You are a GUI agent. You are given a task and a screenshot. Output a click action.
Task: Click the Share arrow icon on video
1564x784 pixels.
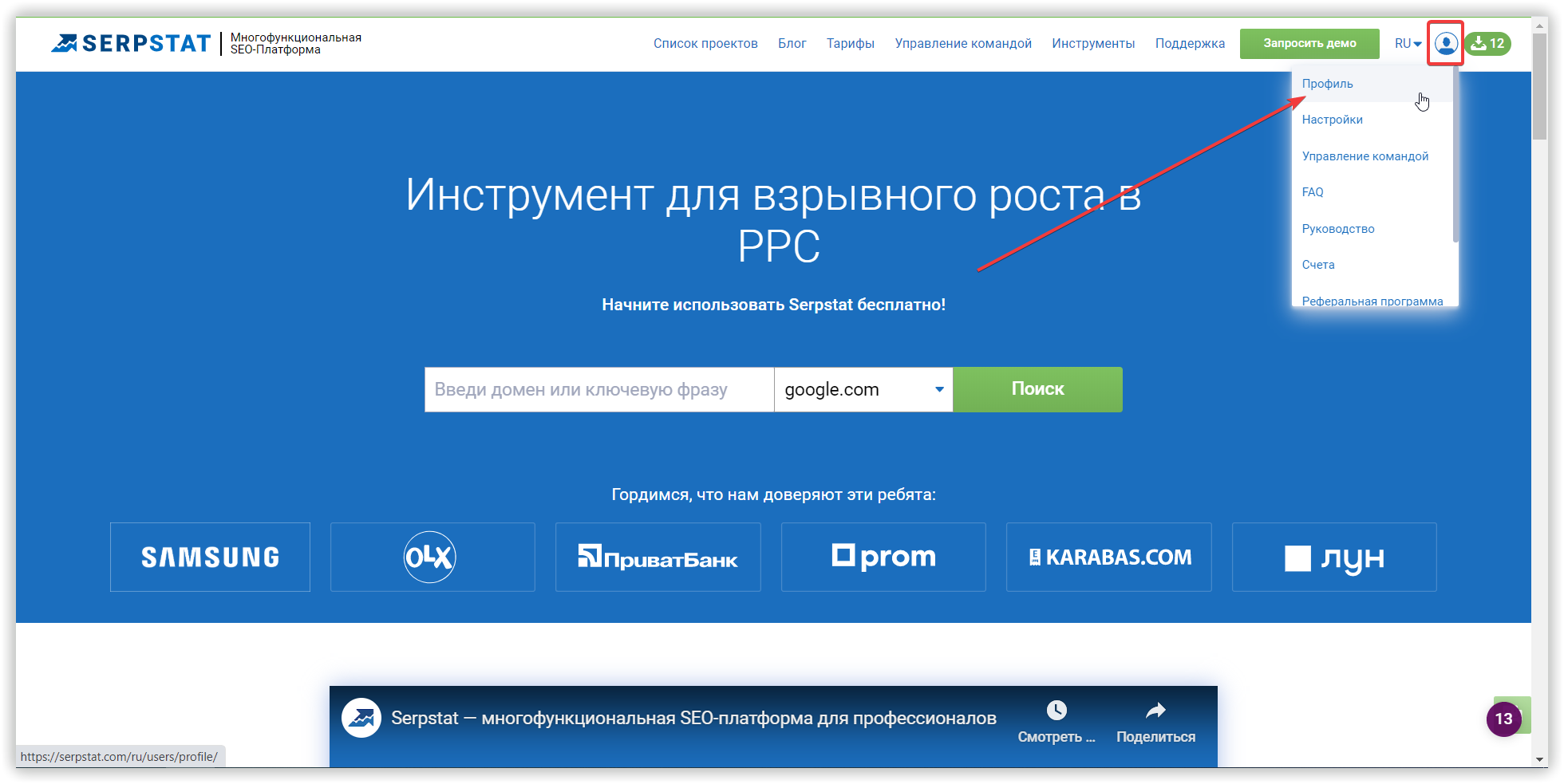(x=1155, y=710)
